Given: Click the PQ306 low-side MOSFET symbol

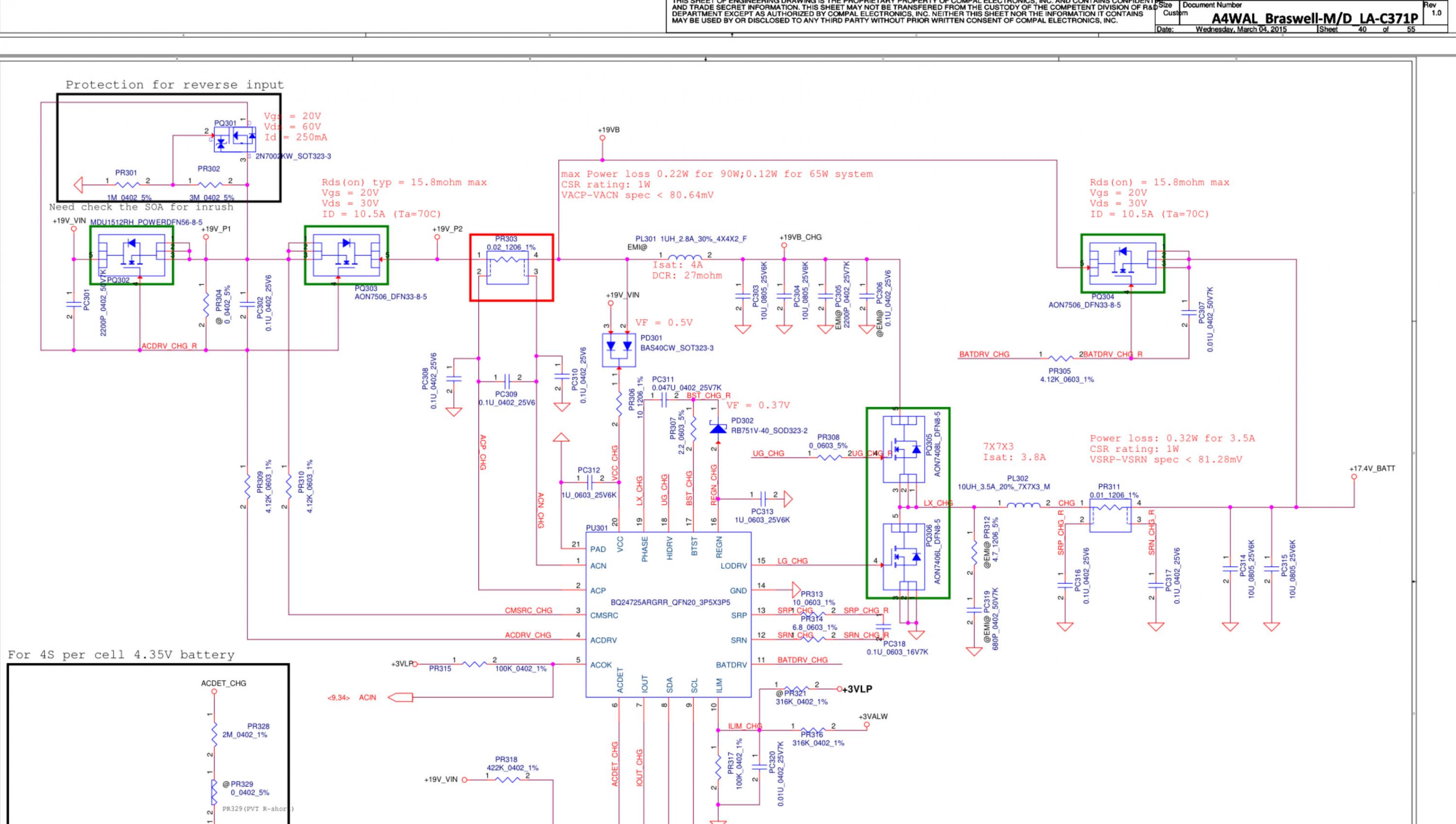Looking at the screenshot, I should [x=904, y=557].
